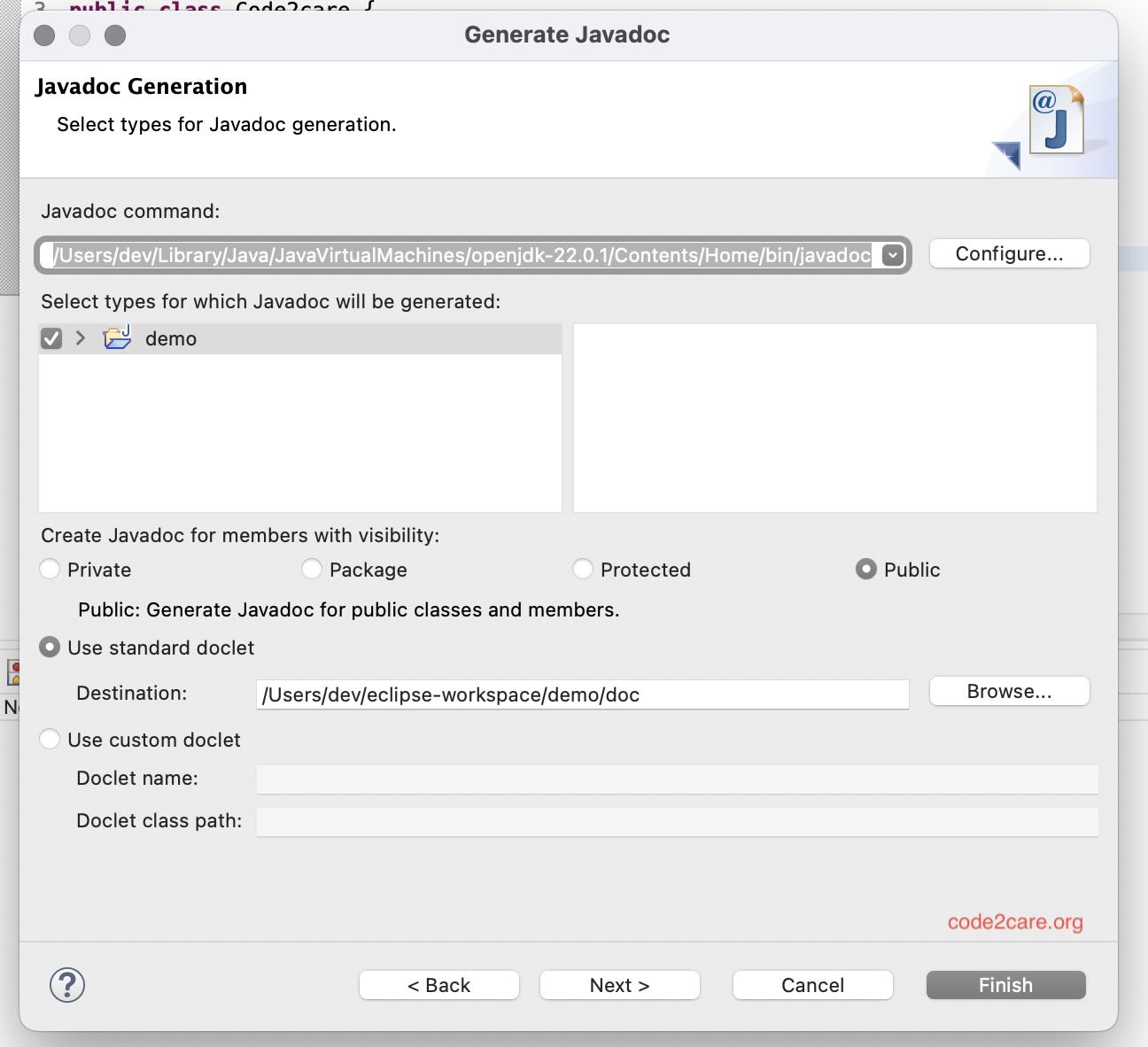Select Use standard doclet option
The width and height of the screenshot is (1148, 1047).
coord(50,648)
